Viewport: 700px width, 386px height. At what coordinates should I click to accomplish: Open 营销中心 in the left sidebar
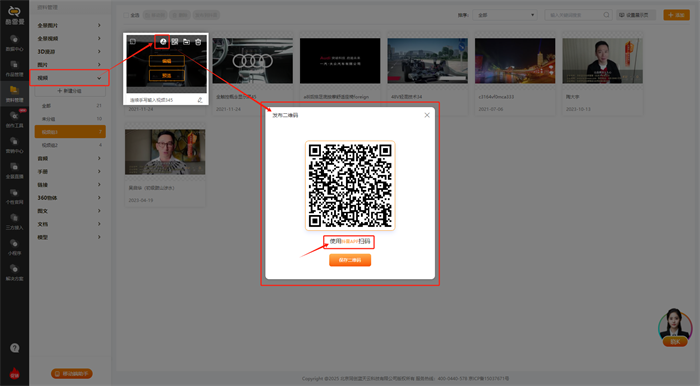click(x=14, y=145)
